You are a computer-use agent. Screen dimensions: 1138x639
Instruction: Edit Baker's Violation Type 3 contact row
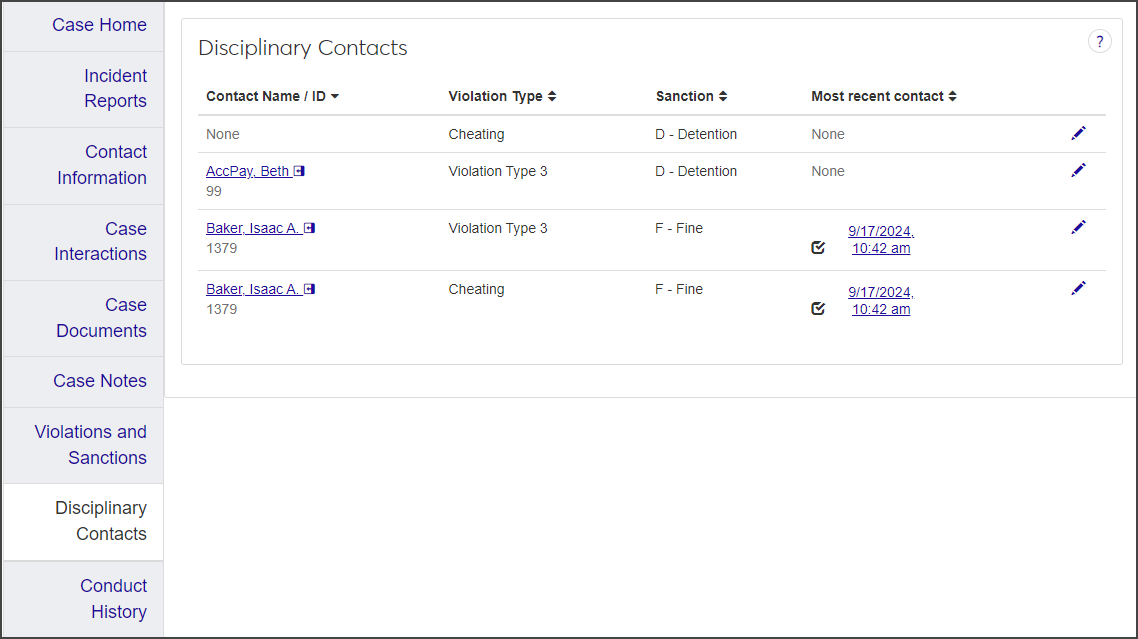pos(1078,227)
